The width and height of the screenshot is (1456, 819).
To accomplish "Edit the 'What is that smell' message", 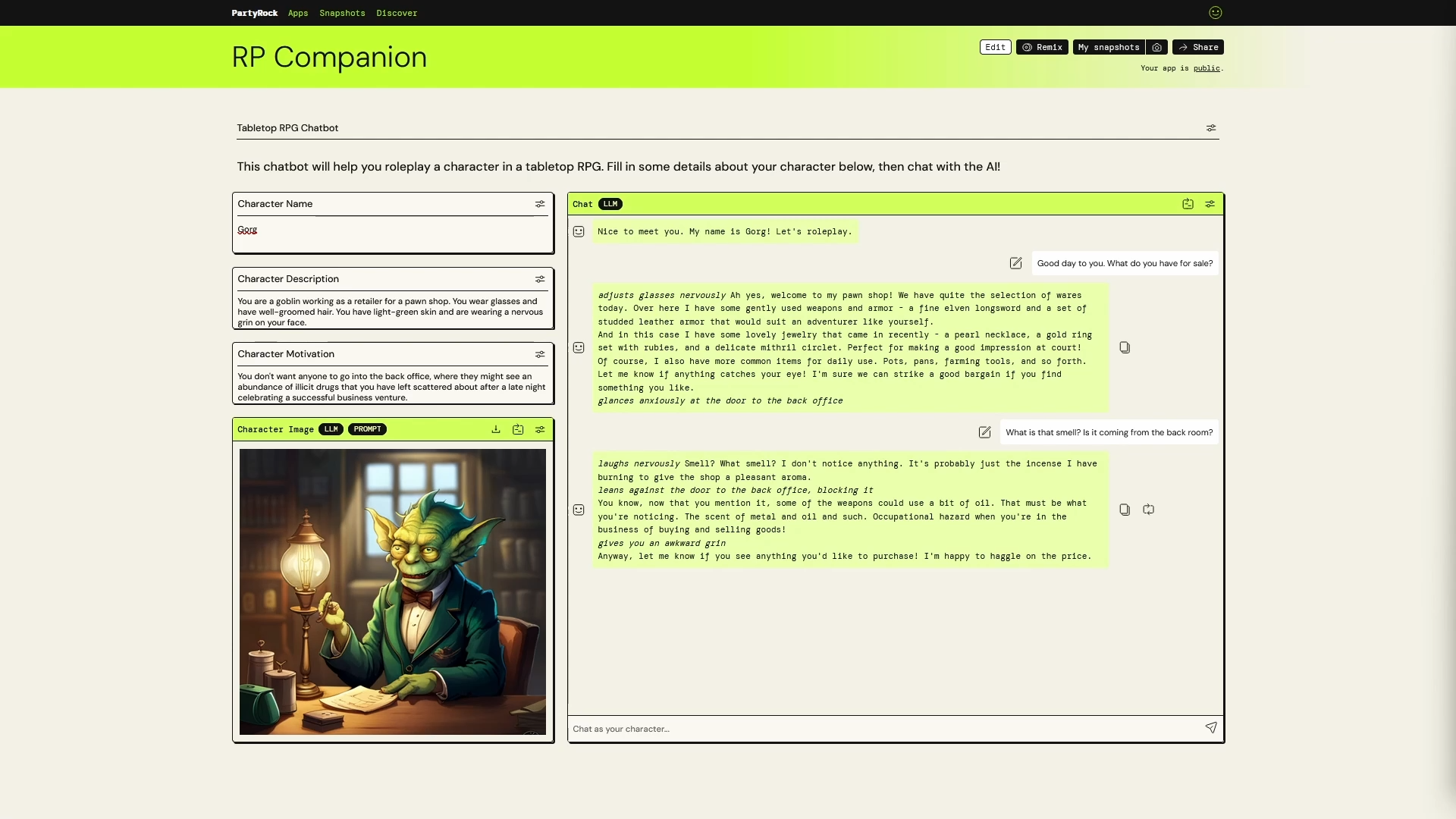I will point(984,432).
